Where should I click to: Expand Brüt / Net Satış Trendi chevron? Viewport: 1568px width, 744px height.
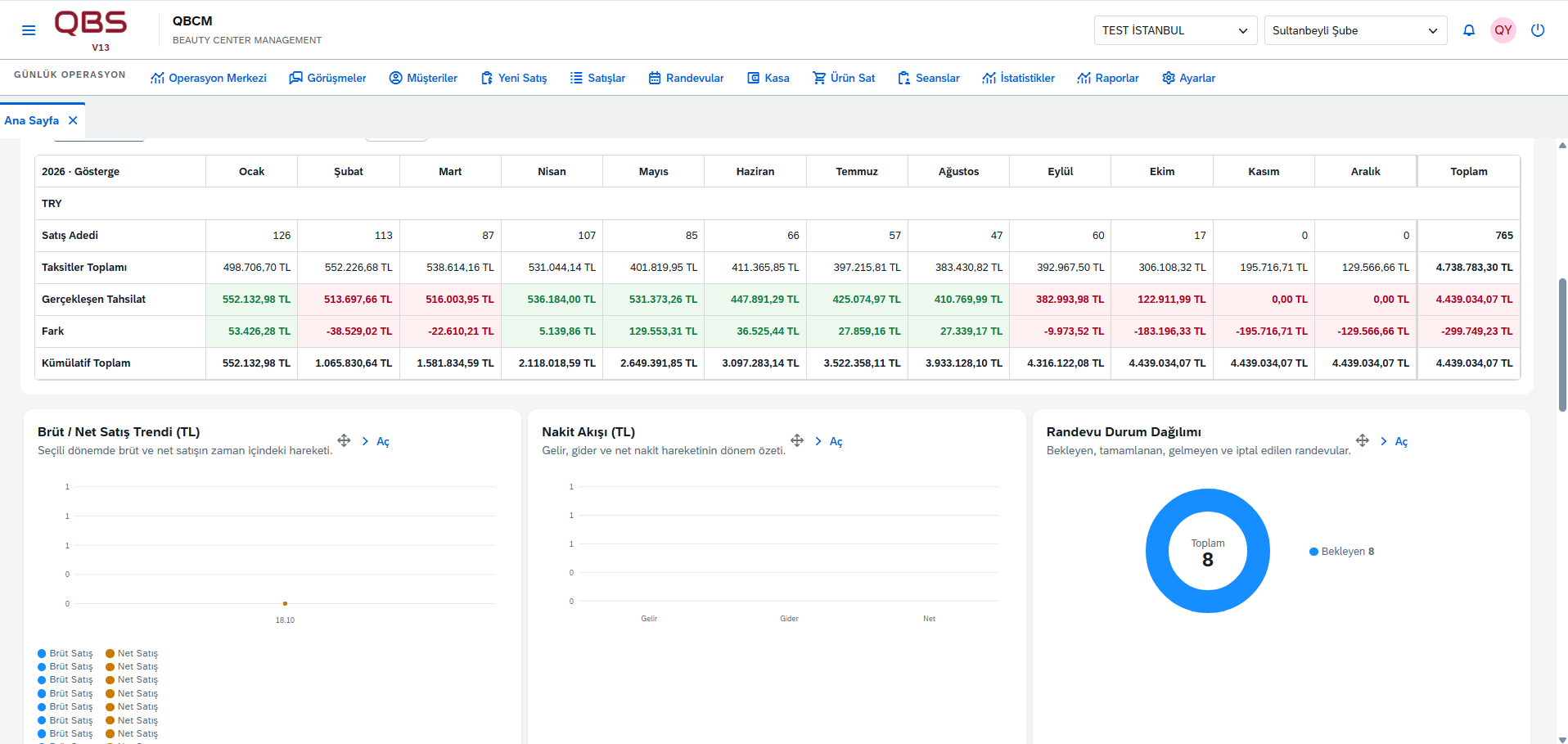(365, 441)
